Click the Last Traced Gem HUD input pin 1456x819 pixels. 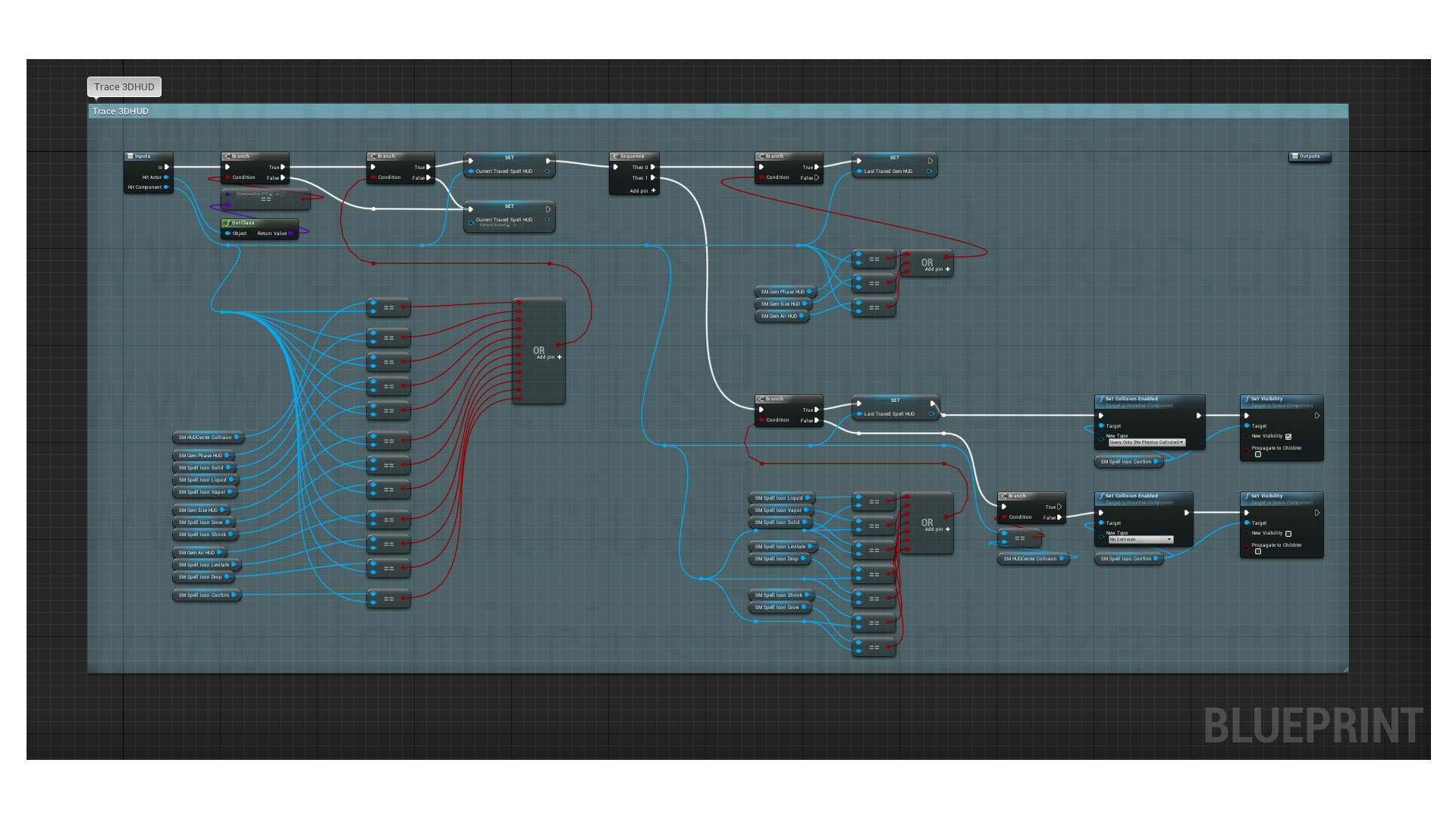858,171
